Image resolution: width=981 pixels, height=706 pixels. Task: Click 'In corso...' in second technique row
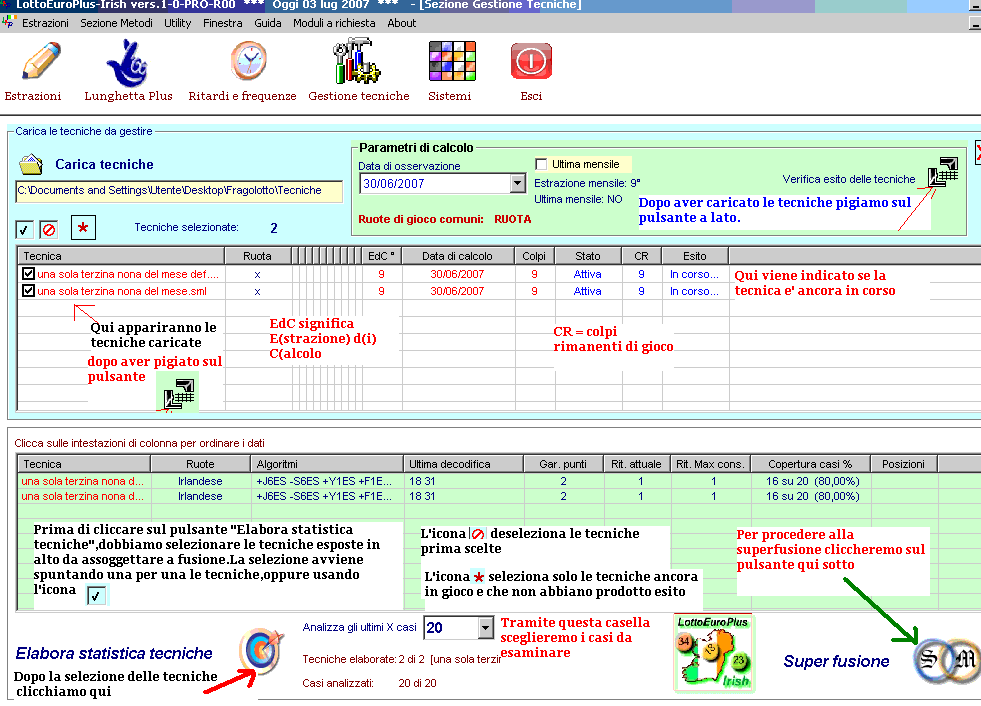[x=694, y=291]
